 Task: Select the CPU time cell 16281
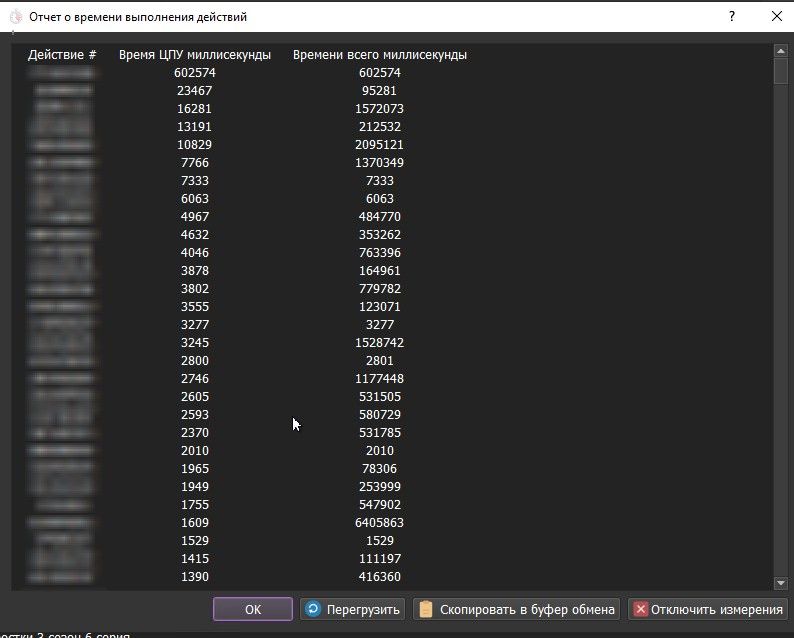(x=195, y=109)
